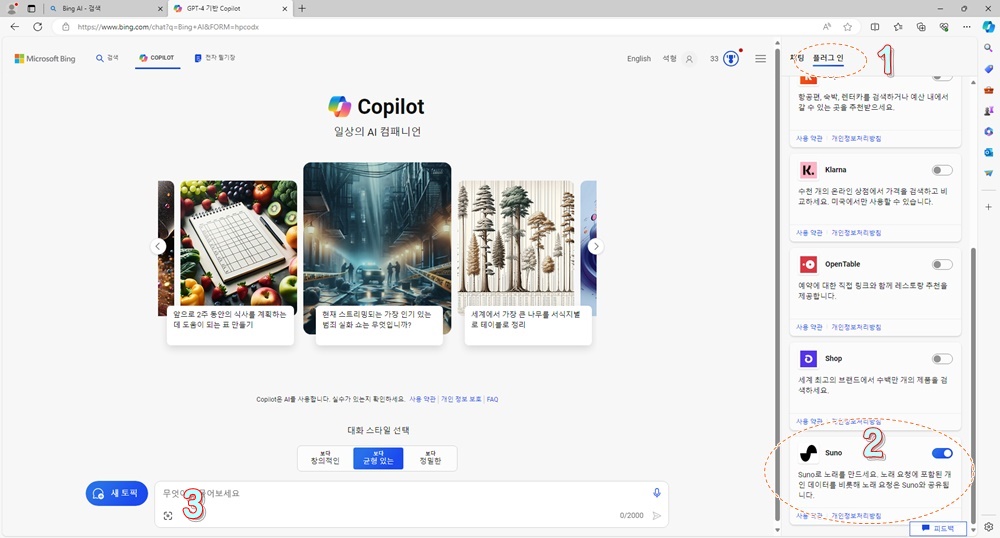The width and height of the screenshot is (1000, 538).
Task: Show previous suggestion carousel card
Action: [x=159, y=247]
